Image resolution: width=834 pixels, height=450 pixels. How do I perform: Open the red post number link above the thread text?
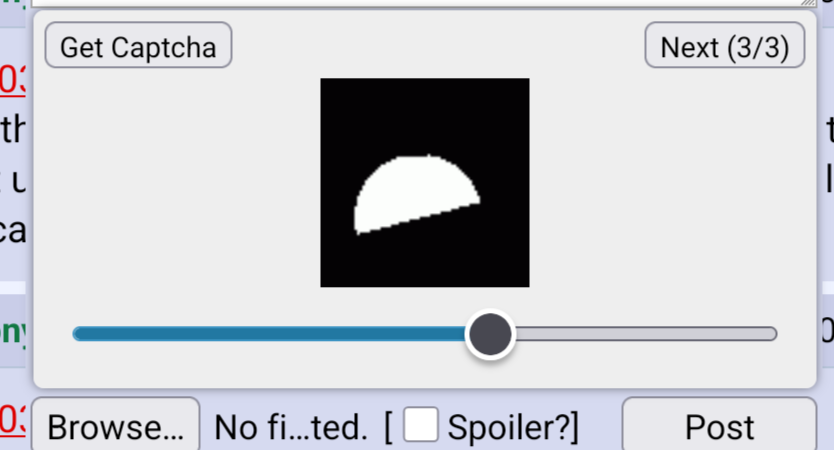pyautogui.click(x=13, y=81)
